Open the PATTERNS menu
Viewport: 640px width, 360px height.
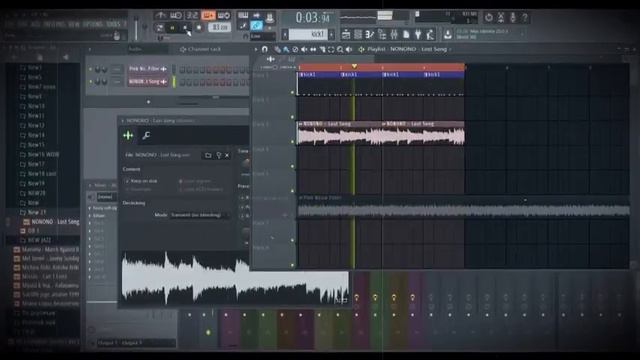click(54, 24)
